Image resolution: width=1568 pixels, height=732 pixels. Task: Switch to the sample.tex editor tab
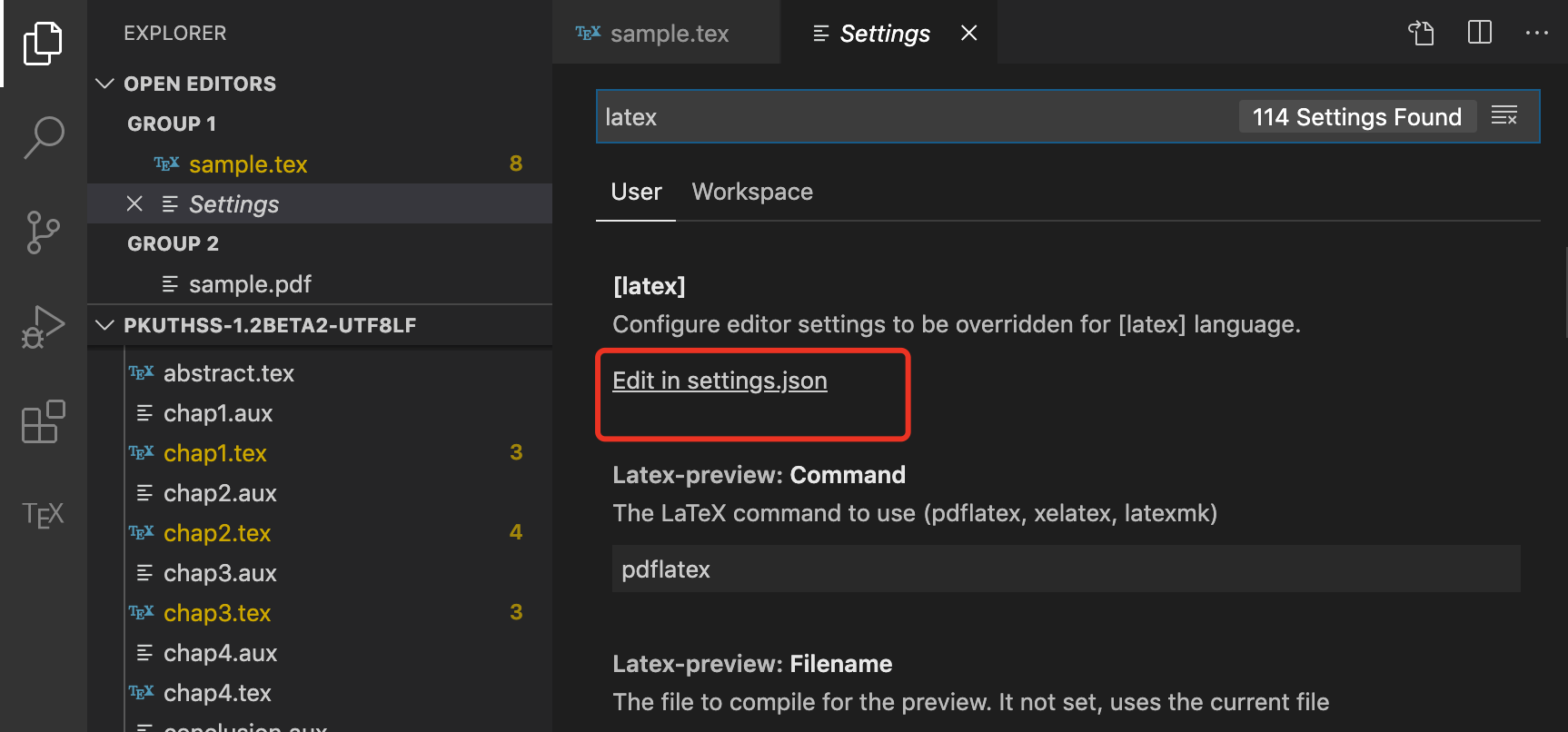click(669, 34)
